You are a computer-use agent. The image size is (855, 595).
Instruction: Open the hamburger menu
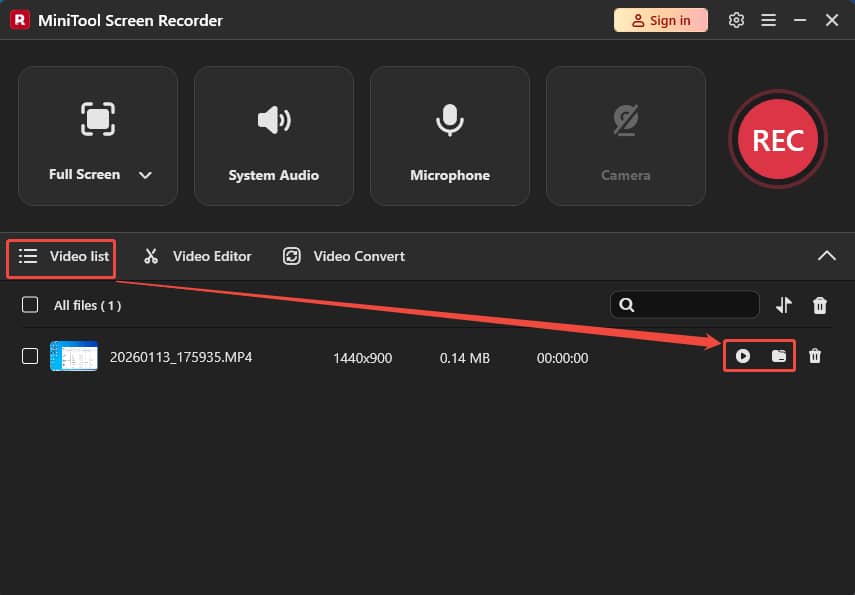click(769, 19)
